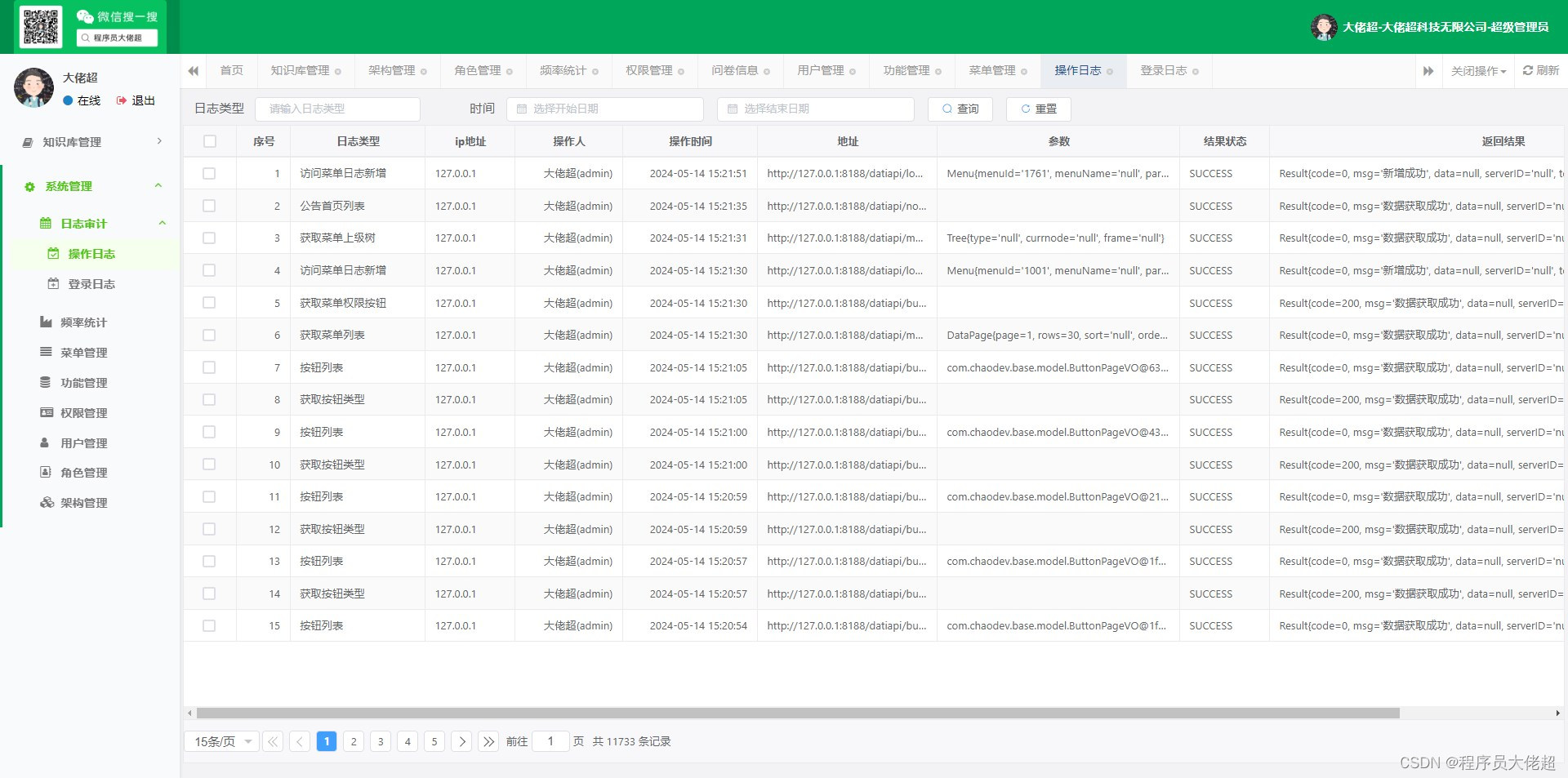Open the 15条/页 page size dropdown
Screen dimensions: 1568x778
pyautogui.click(x=222, y=741)
